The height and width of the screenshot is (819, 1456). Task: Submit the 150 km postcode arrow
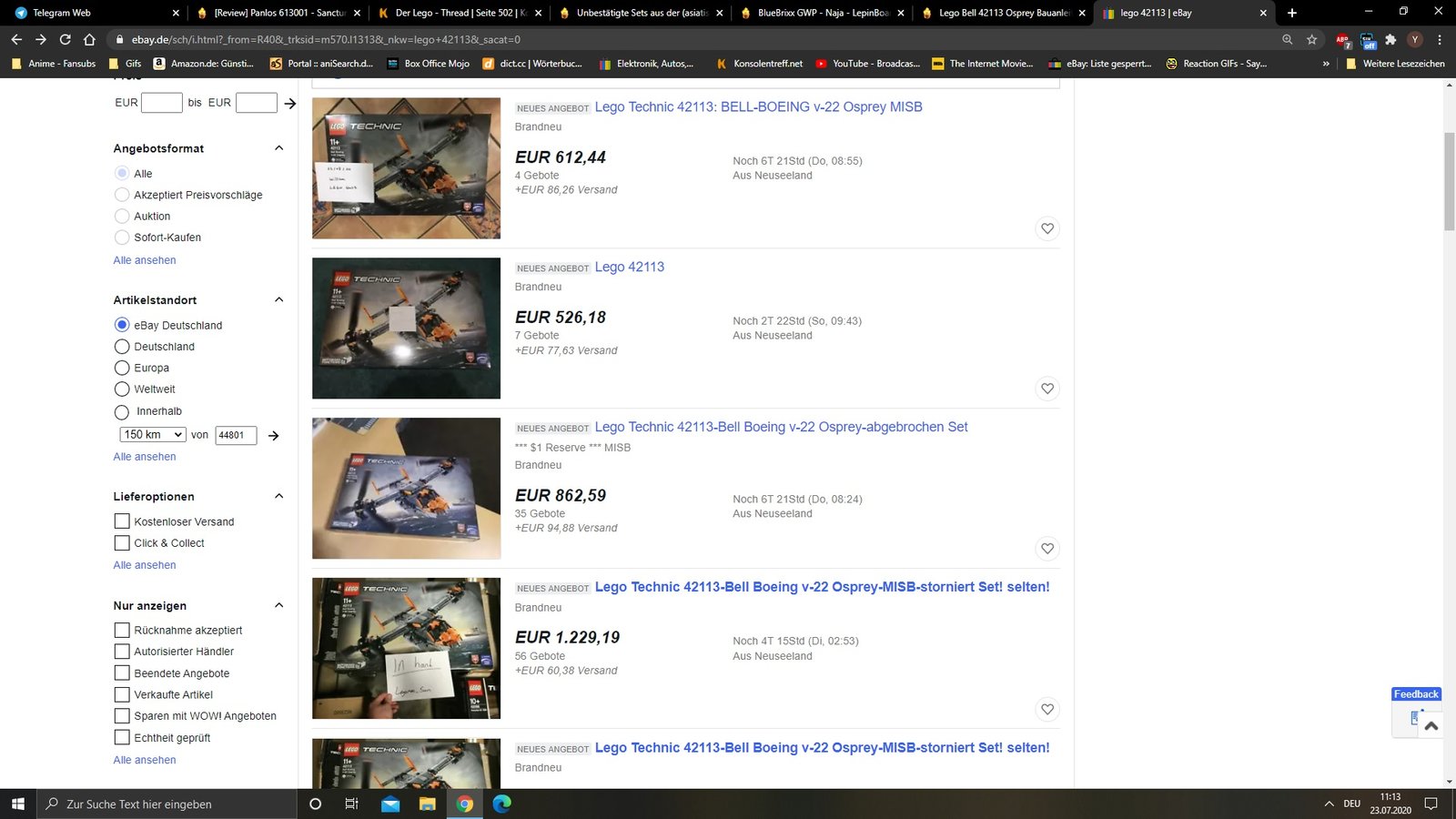(x=273, y=436)
